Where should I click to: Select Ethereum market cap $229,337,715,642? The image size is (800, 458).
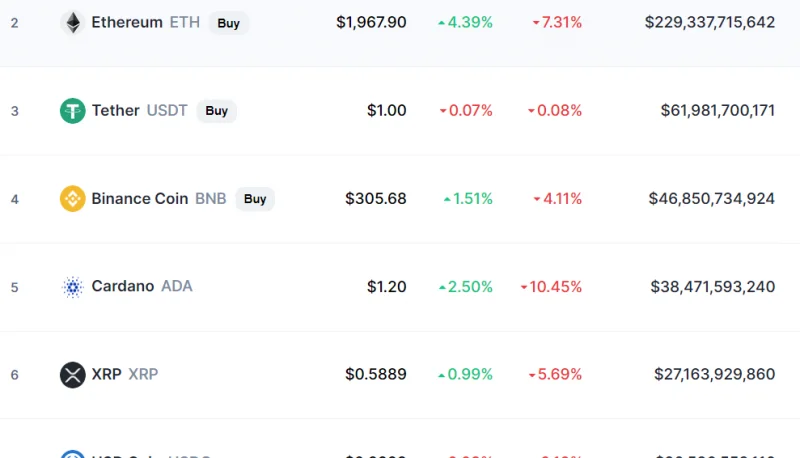point(710,22)
